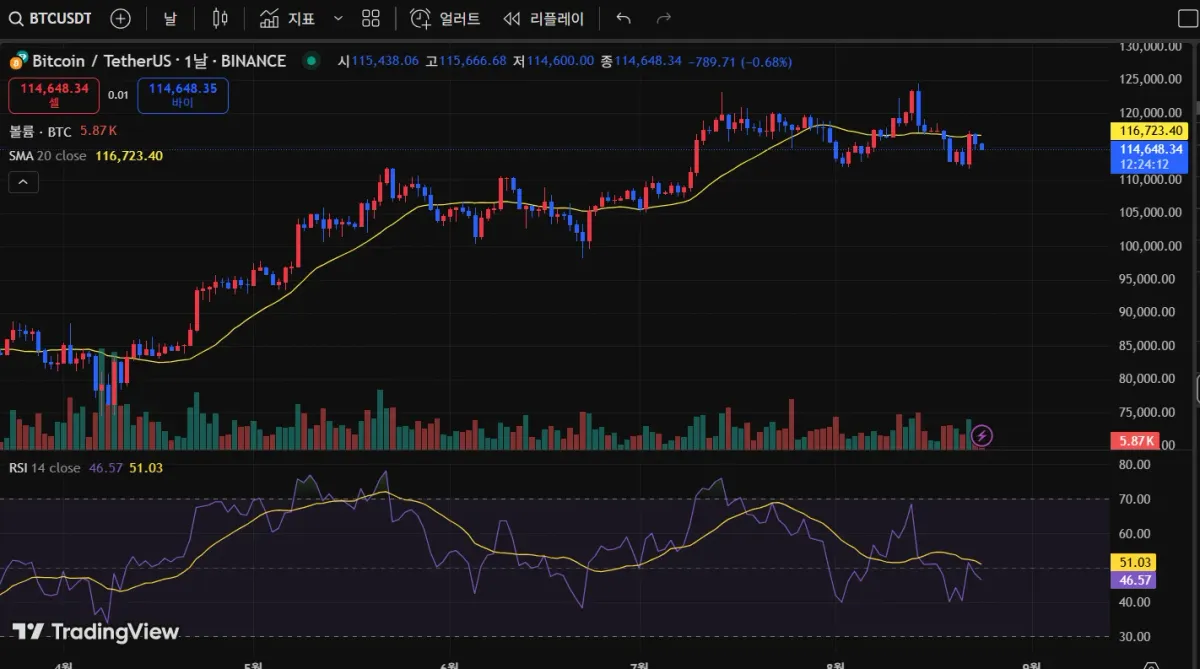
Task: Open the chart layout grid selector
Action: 371,18
